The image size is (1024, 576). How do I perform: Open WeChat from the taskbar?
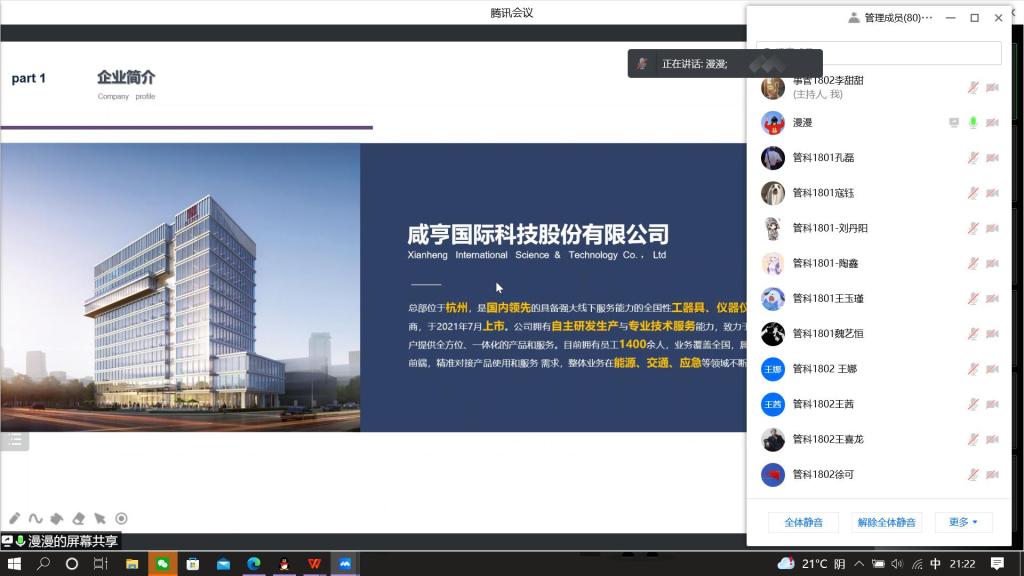pyautogui.click(x=160, y=564)
